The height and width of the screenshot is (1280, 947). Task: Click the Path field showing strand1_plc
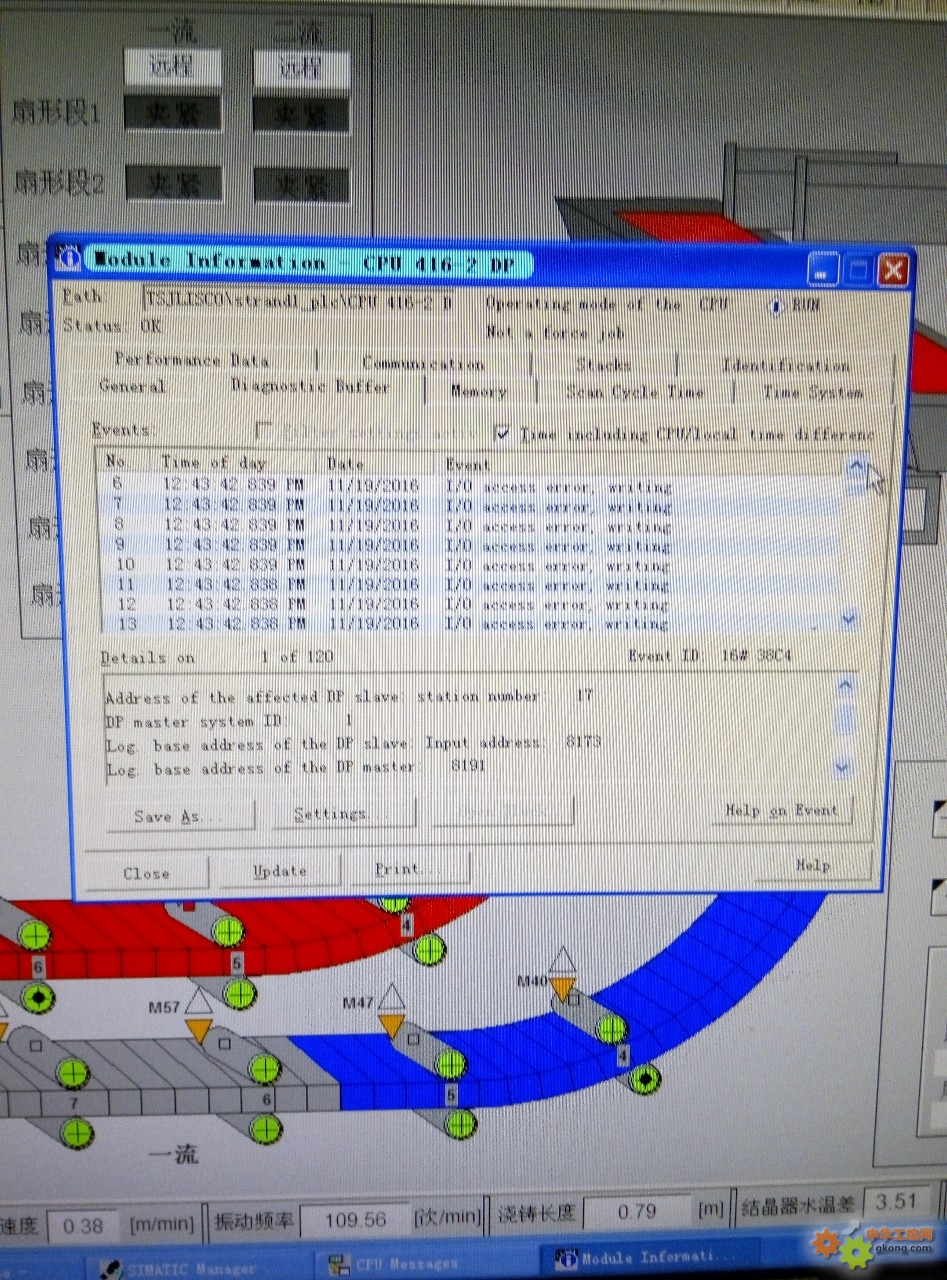coord(299,299)
